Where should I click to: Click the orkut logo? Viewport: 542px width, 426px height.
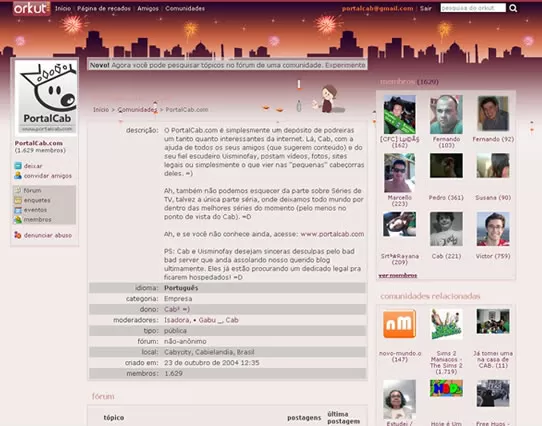click(32, 8)
